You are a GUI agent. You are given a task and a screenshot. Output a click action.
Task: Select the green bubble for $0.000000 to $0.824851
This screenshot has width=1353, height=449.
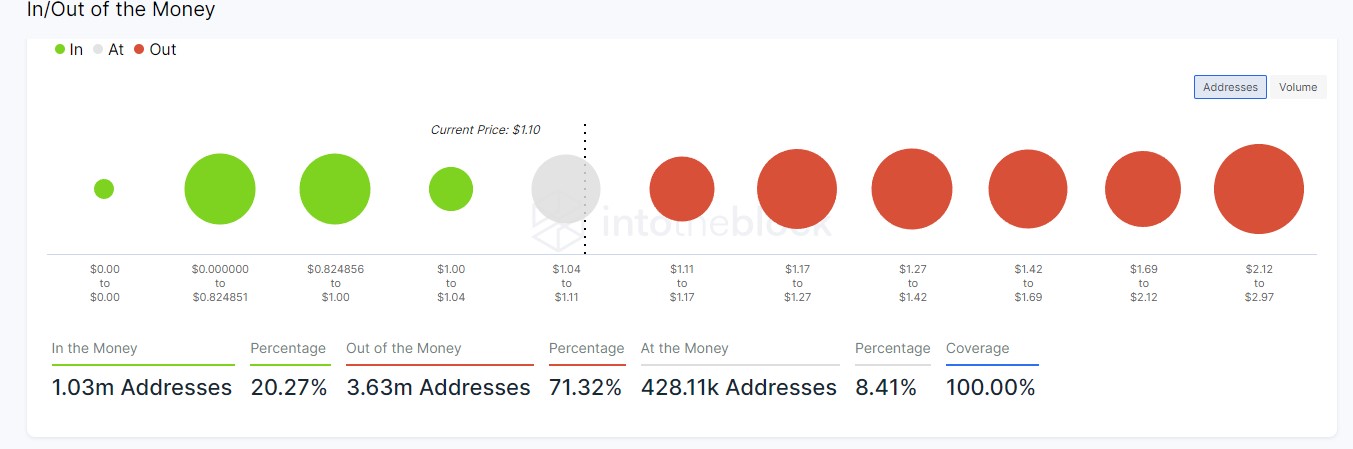click(220, 189)
